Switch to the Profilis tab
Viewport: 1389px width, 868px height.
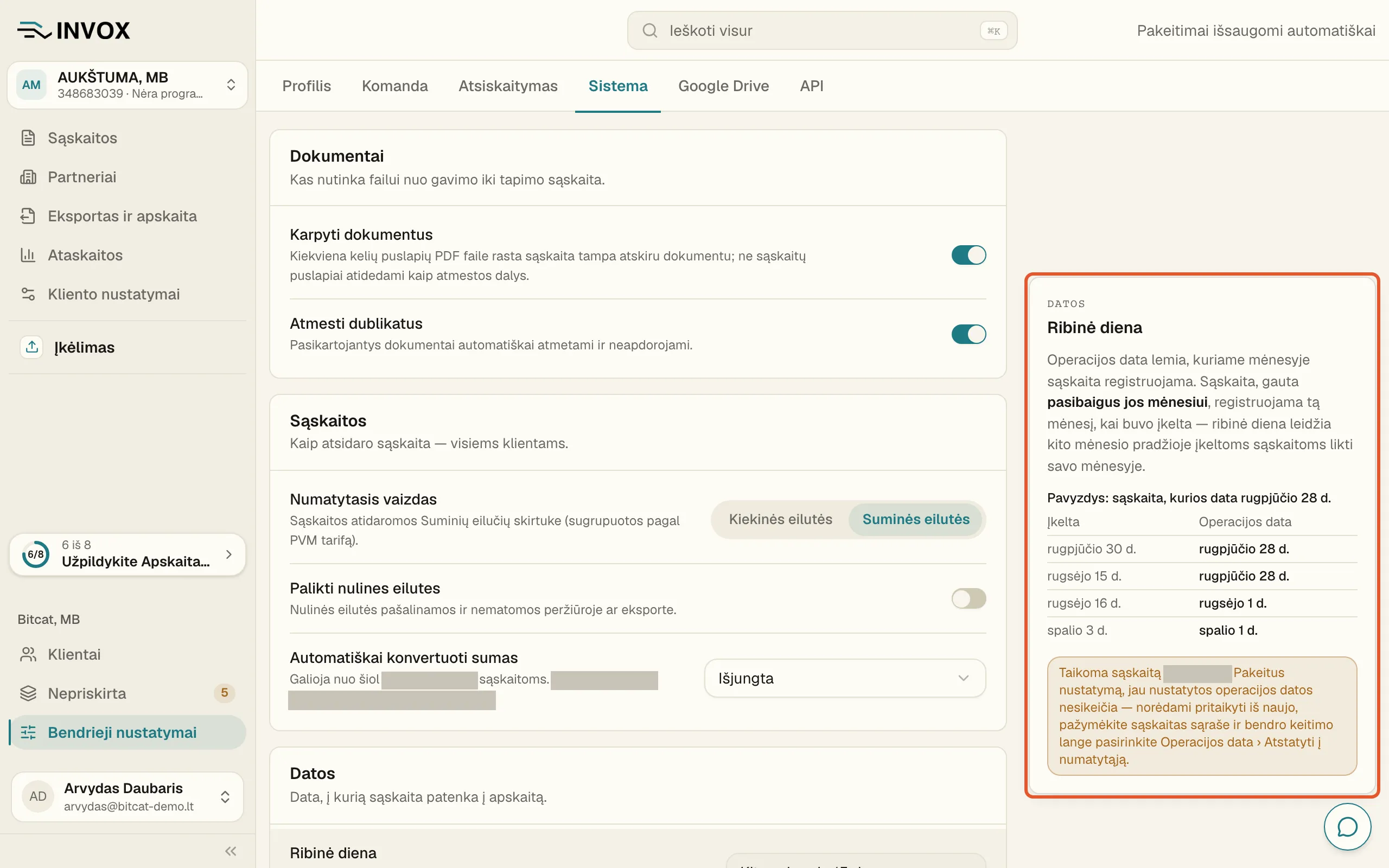point(307,86)
